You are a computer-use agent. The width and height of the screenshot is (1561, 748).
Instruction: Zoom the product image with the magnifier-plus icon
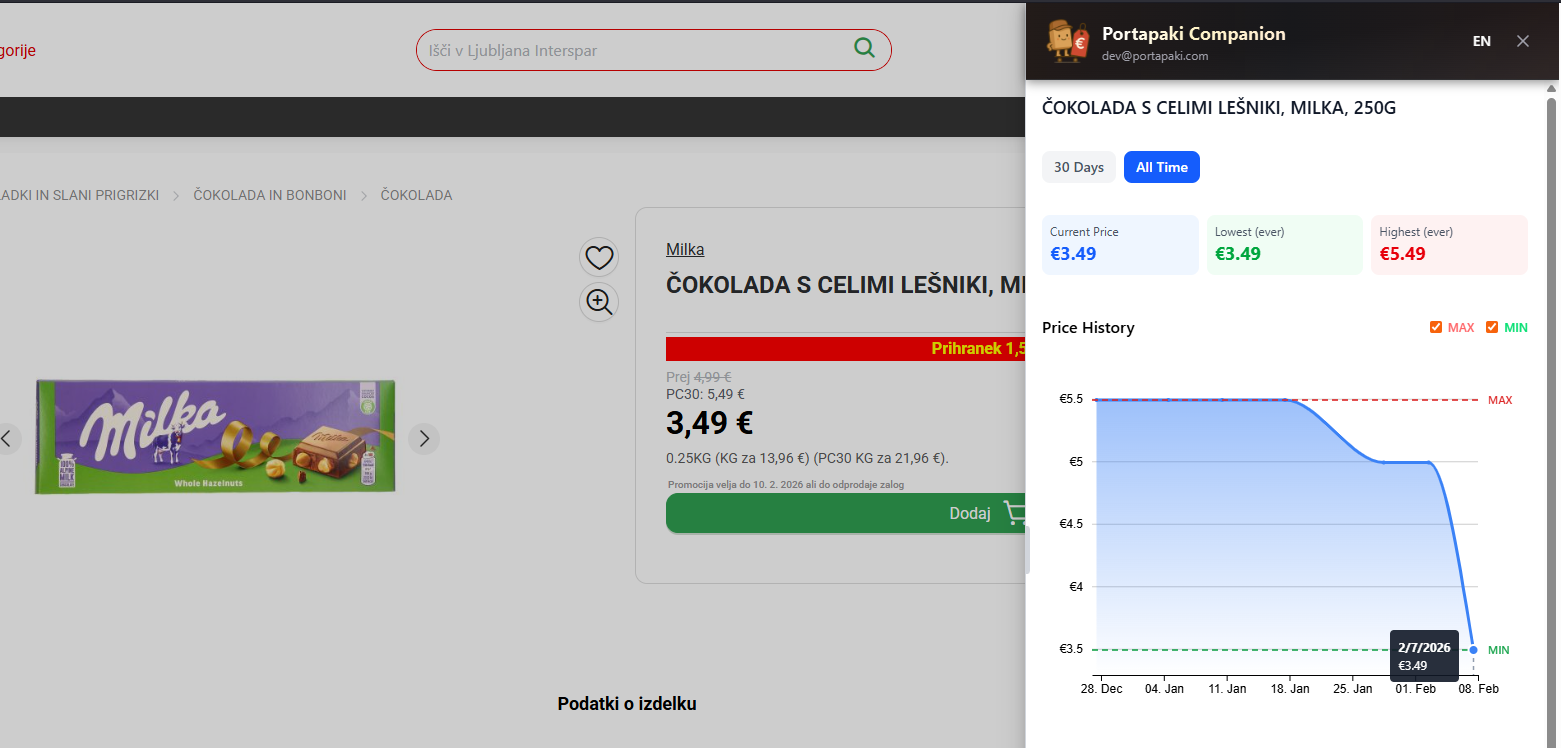click(599, 301)
